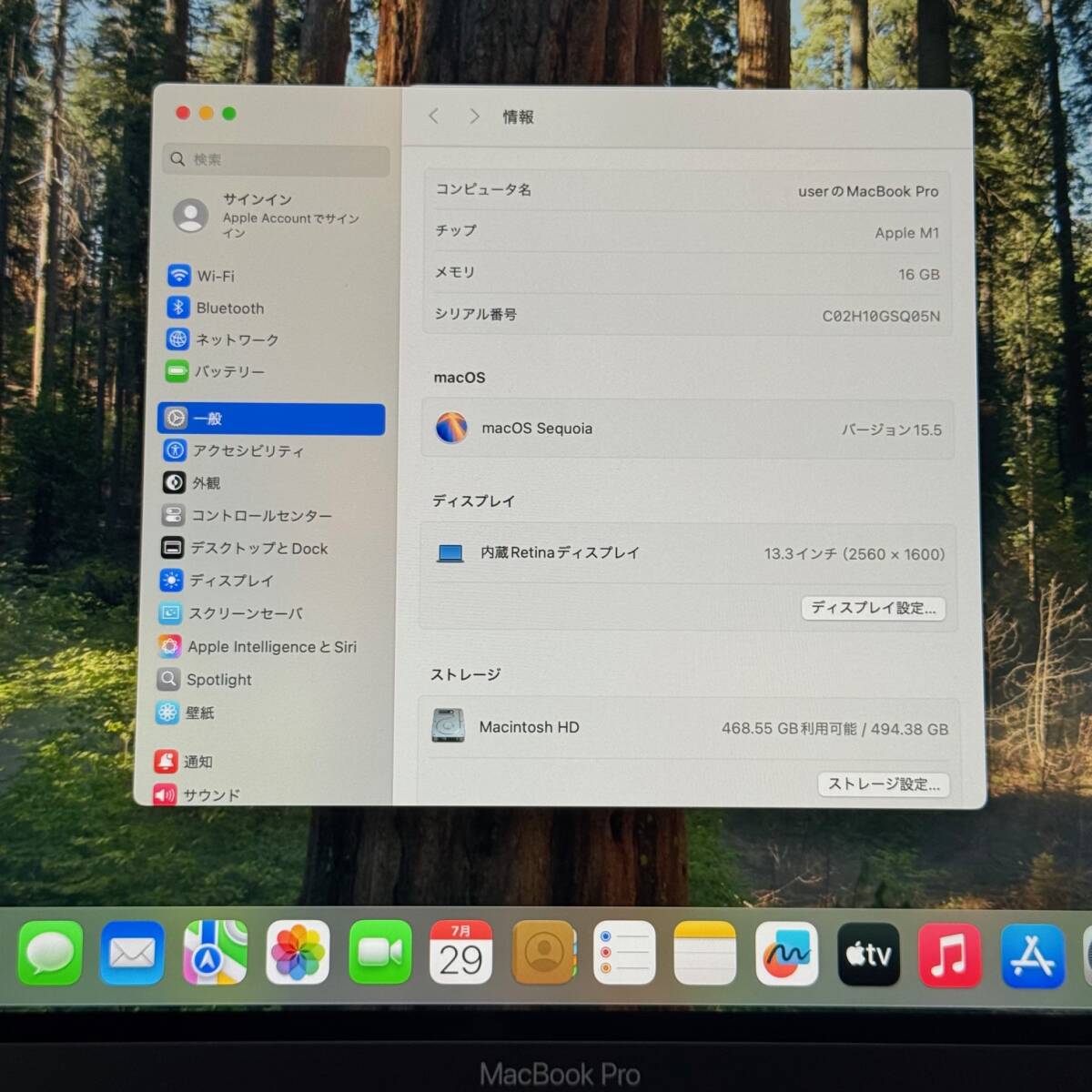Open デスクトップとDock settings
Viewport: 1092px width, 1092px height.
click(245, 548)
